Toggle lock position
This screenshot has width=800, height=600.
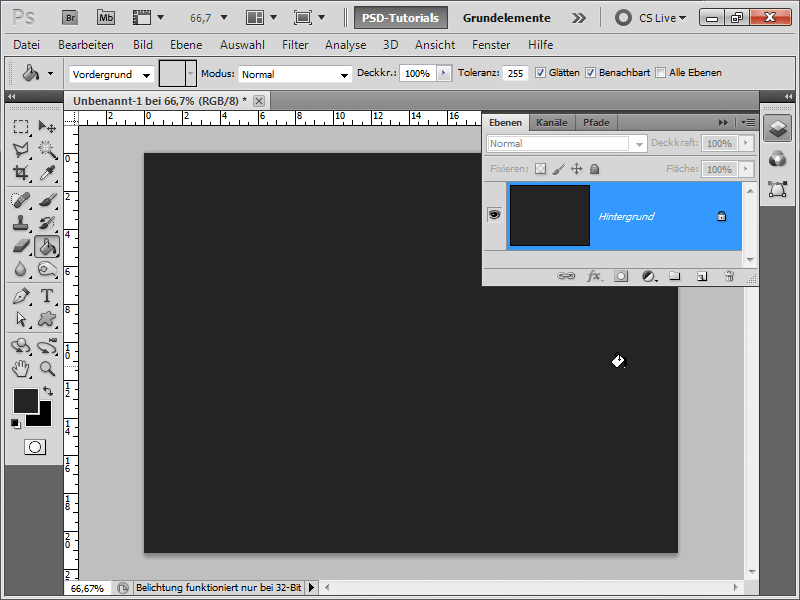pos(577,169)
